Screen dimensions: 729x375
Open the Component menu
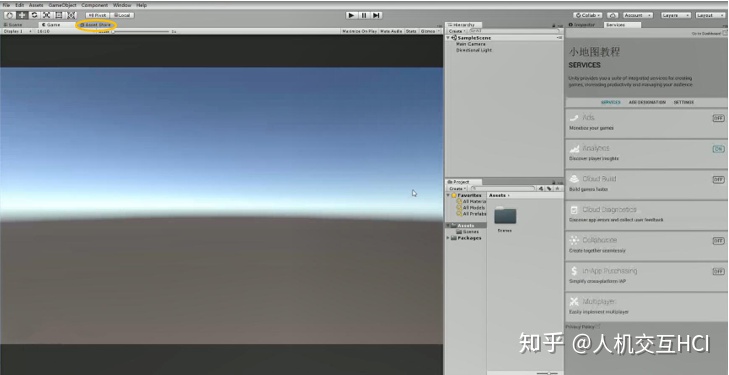[95, 5]
